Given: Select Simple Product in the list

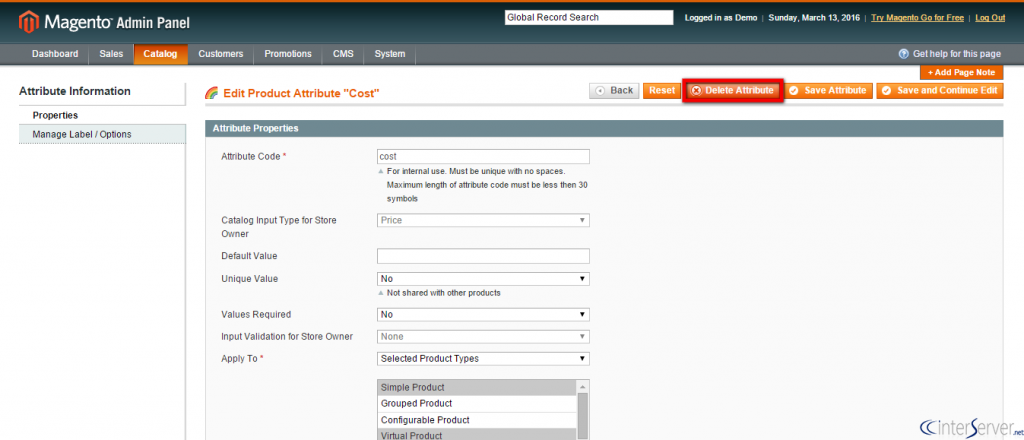Looking at the screenshot, I should [x=477, y=388].
